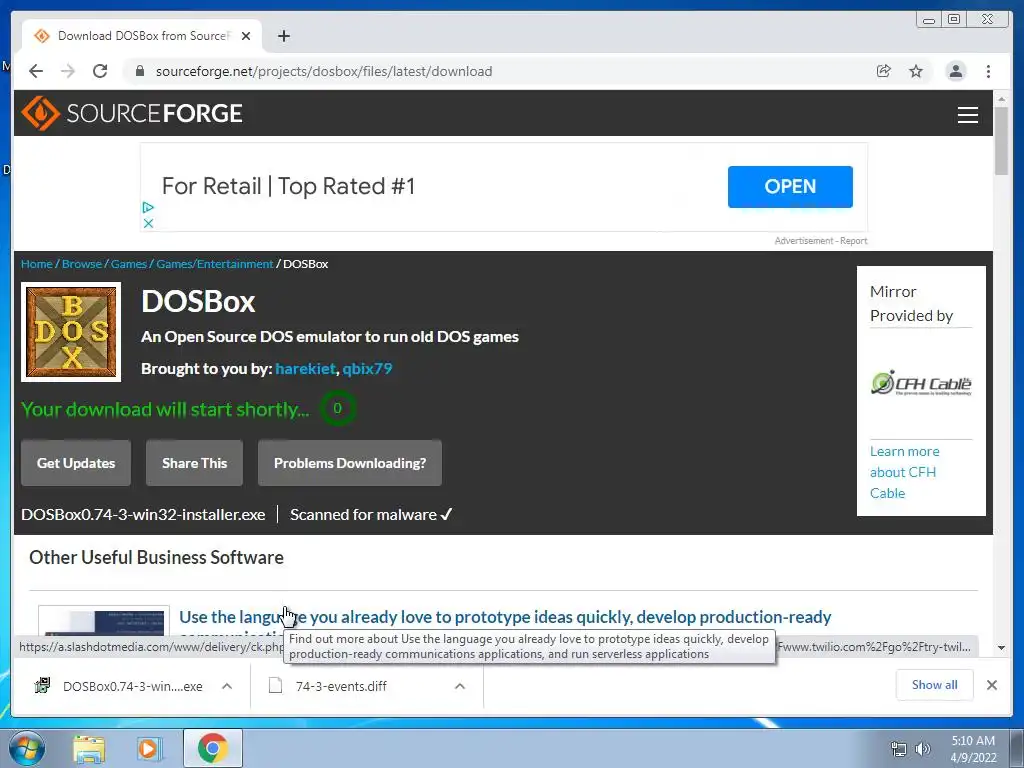Click the padlock site info icon

pyautogui.click(x=139, y=71)
